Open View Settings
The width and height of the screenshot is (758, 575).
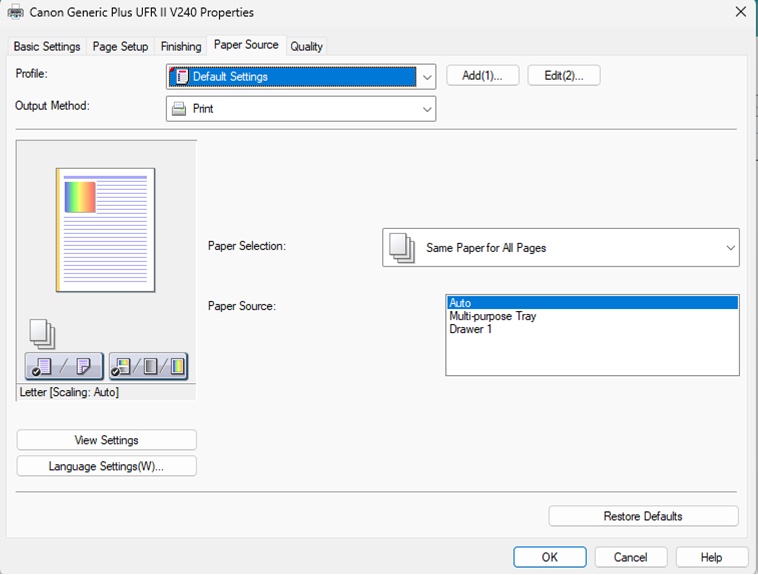point(106,440)
